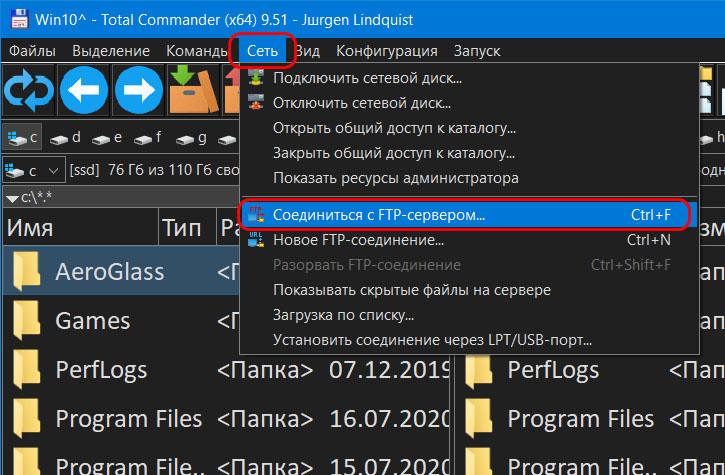The height and width of the screenshot is (475, 725).
Task: Select Program Files in the left panel
Action: [129, 419]
